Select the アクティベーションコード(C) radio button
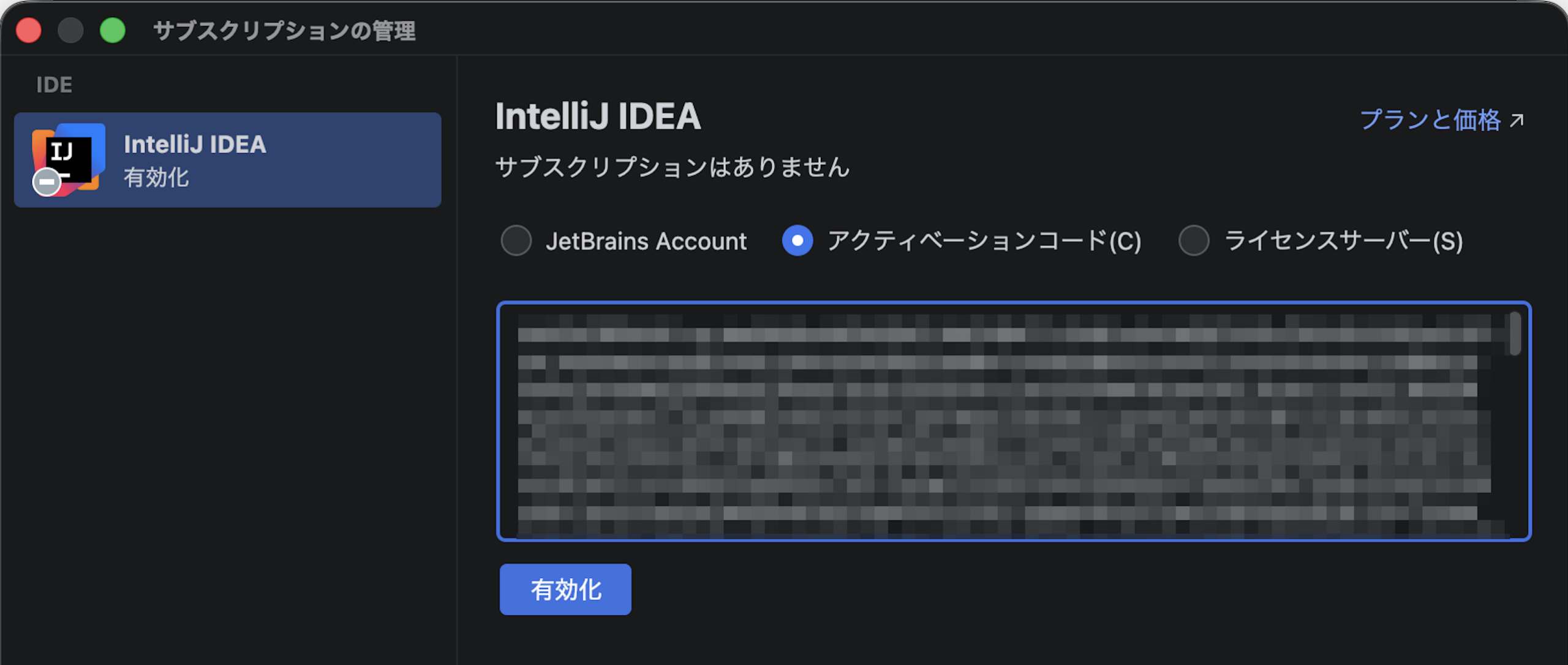This screenshot has width=1568, height=665. pyautogui.click(x=797, y=240)
